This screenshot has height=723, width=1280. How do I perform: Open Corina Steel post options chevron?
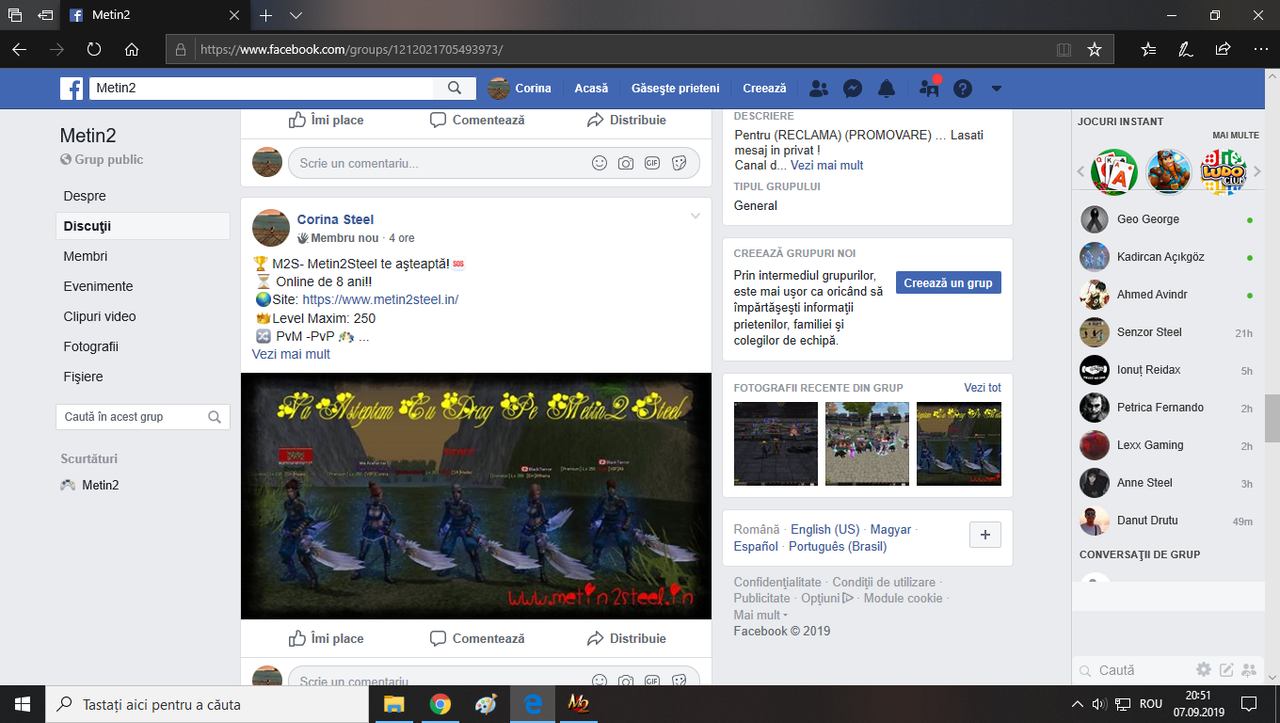pyautogui.click(x=696, y=216)
